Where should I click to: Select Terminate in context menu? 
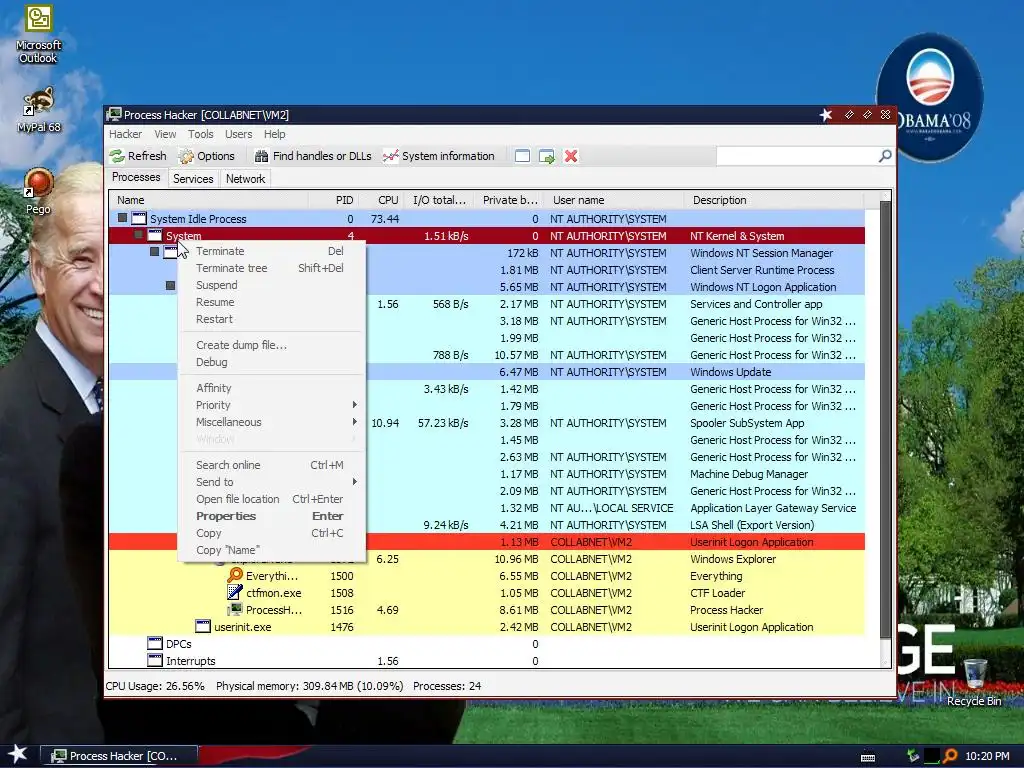[271, 251]
